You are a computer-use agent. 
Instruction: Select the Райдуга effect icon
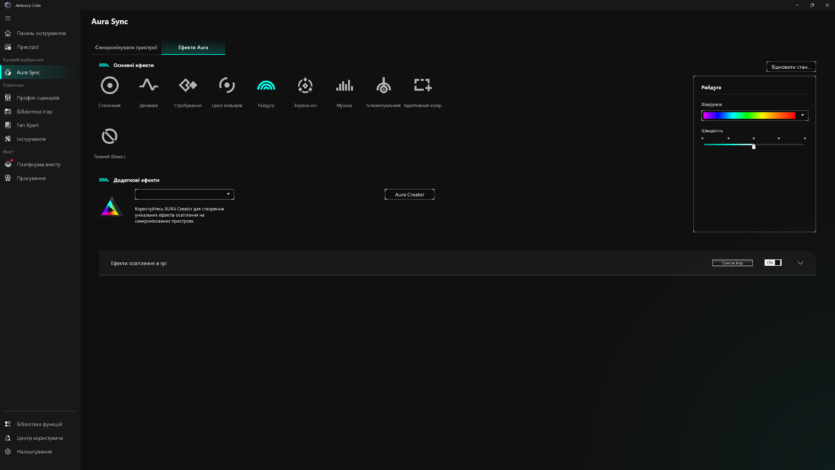click(266, 86)
